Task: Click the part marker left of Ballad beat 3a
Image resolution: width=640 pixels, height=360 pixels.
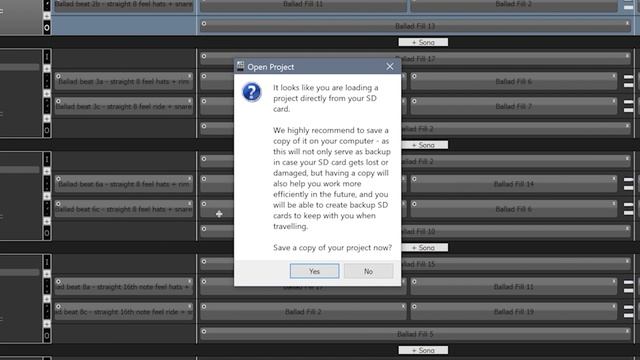Action: pyautogui.click(x=47, y=81)
